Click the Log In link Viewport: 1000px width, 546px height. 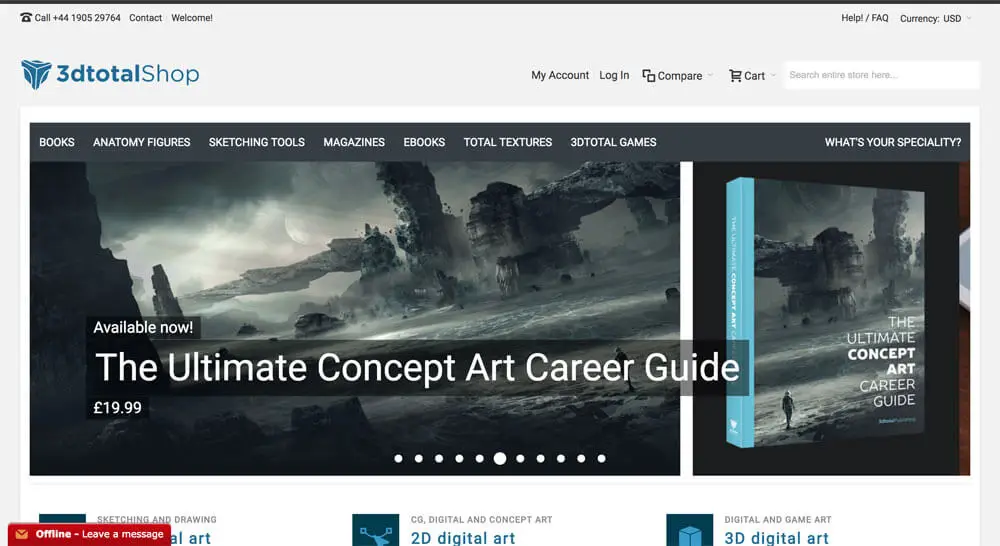point(614,75)
